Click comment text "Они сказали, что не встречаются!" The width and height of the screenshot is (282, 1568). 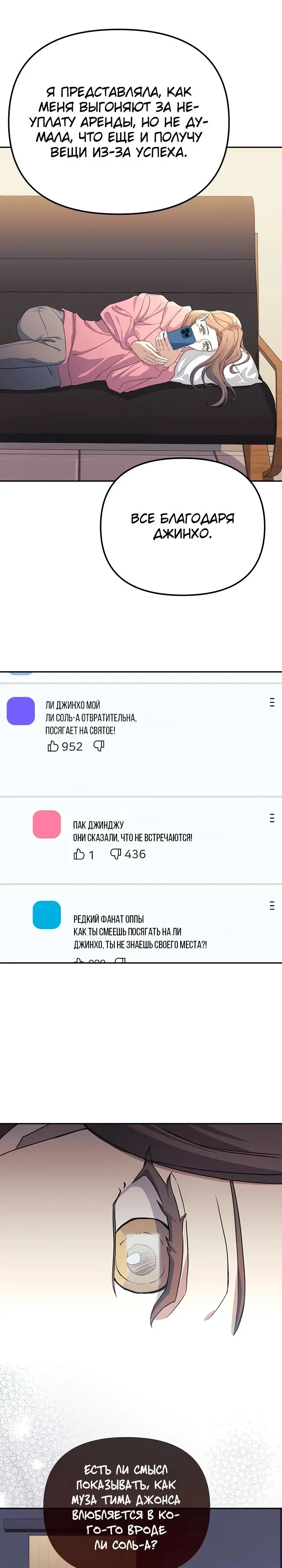132,838
